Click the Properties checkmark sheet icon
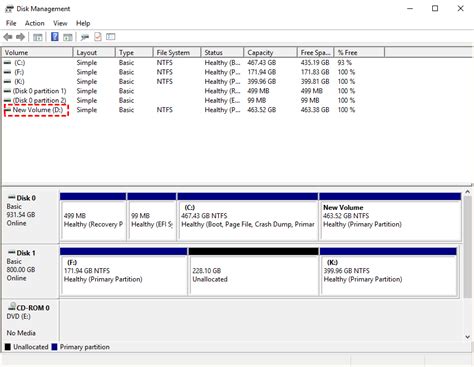474x367 pixels. [98, 37]
